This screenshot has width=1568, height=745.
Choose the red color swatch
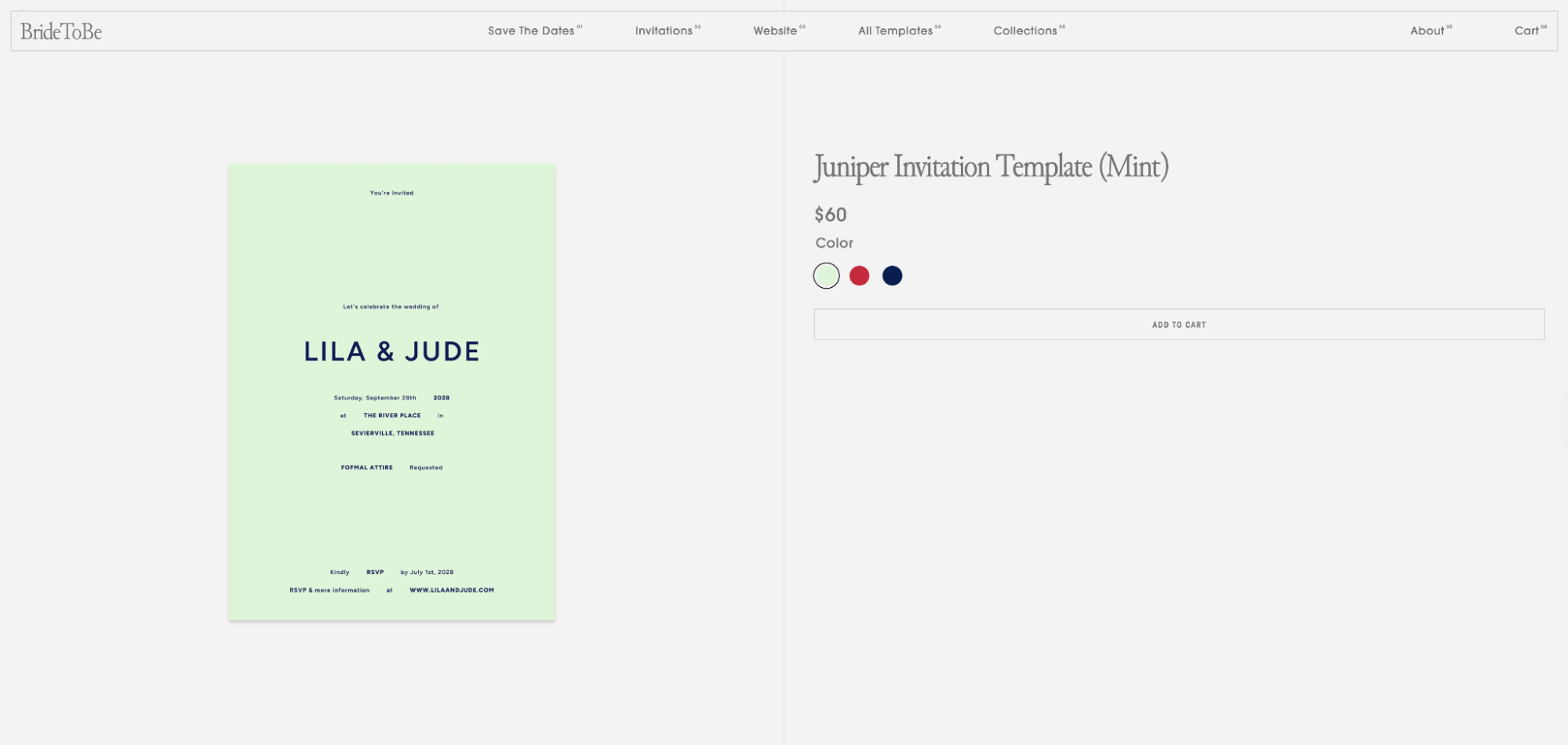[x=859, y=276]
